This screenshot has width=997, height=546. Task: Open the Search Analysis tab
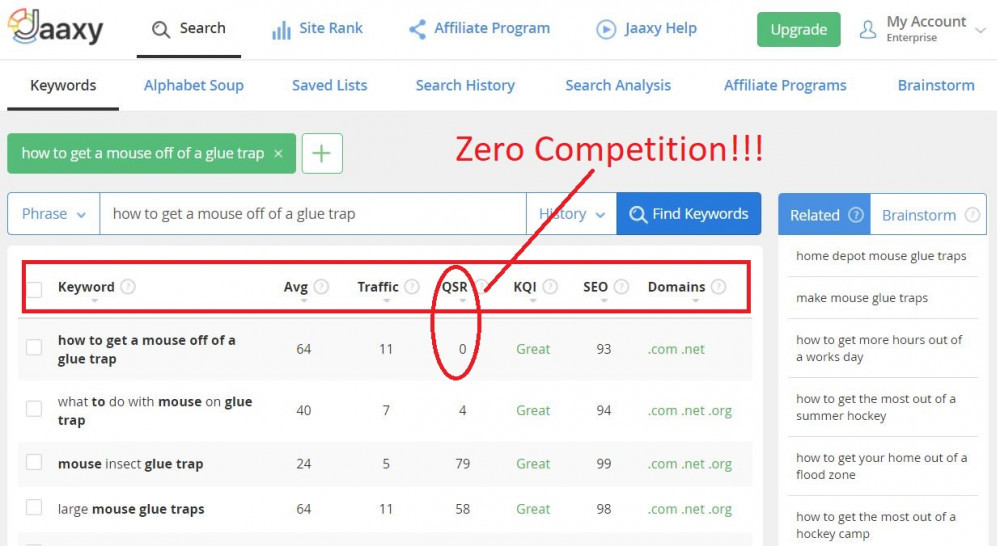pos(618,85)
